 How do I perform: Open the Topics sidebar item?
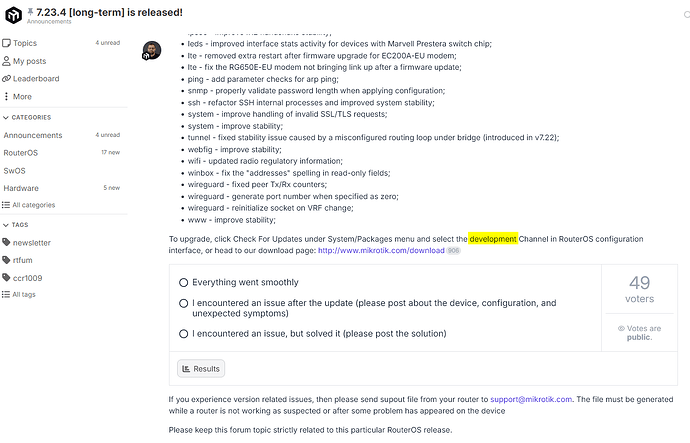pyautogui.click(x=61, y=43)
